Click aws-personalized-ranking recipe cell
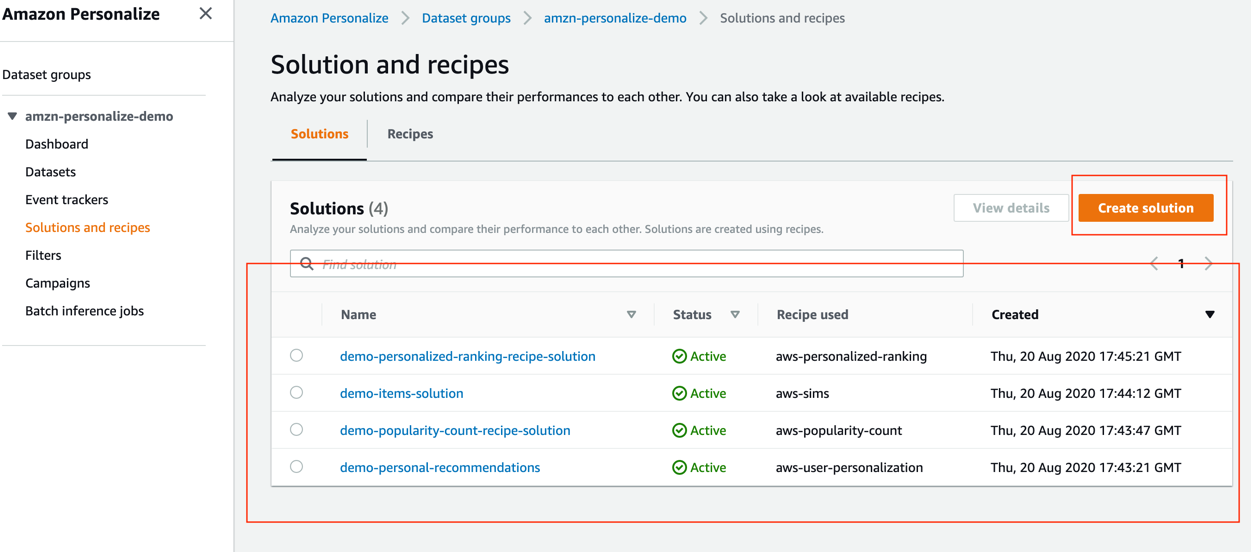 click(851, 356)
